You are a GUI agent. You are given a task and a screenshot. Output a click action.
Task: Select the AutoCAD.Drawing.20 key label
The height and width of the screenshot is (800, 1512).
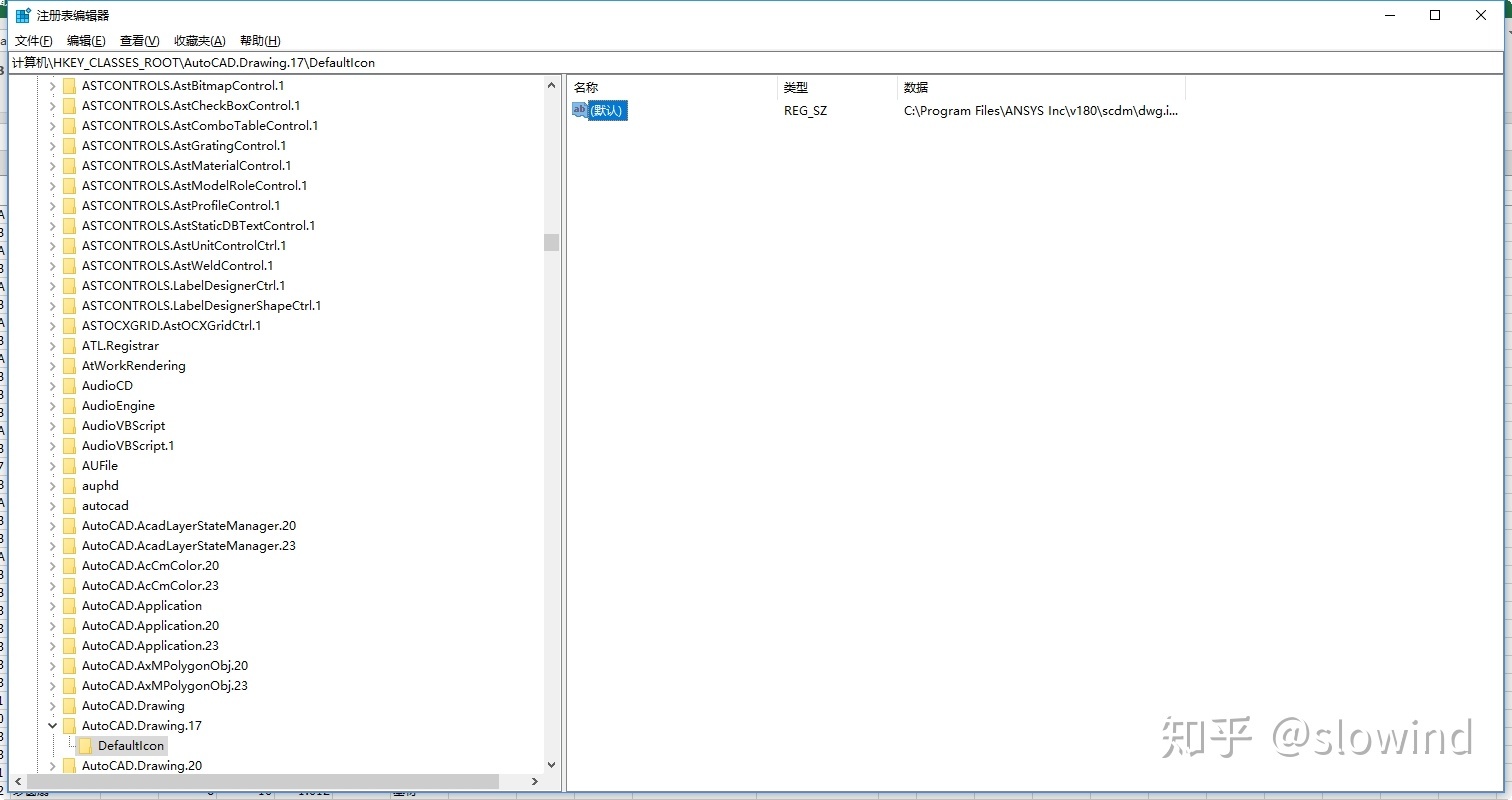[x=142, y=766]
